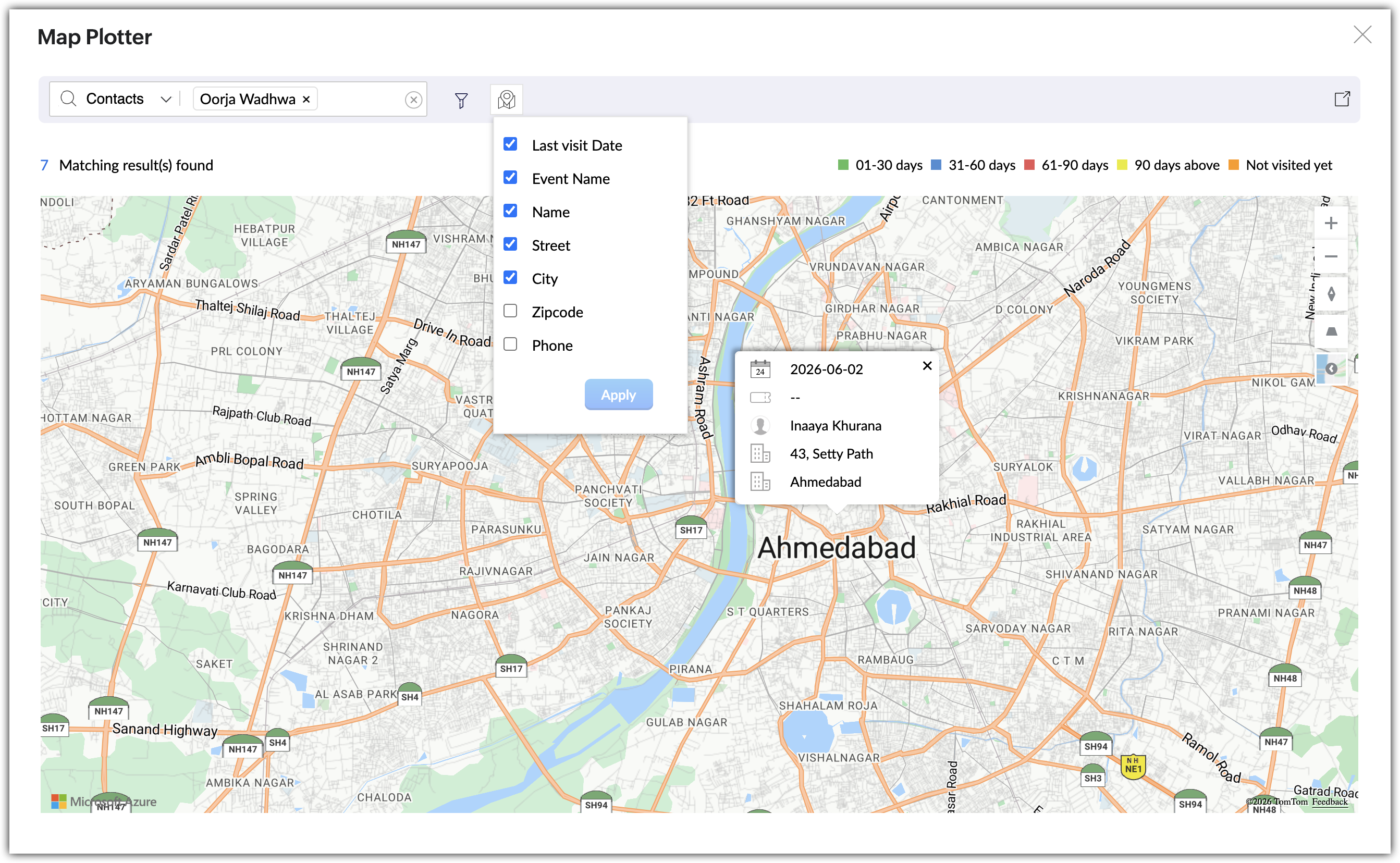Click the map pitch tilt control
The width and height of the screenshot is (1400, 863).
[1330, 331]
